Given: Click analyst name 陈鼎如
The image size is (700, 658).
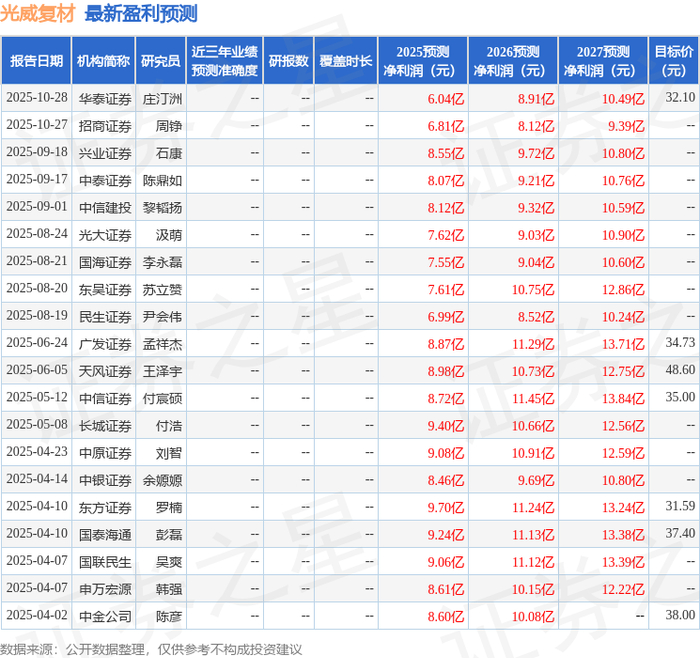Looking at the screenshot, I should tap(162, 180).
